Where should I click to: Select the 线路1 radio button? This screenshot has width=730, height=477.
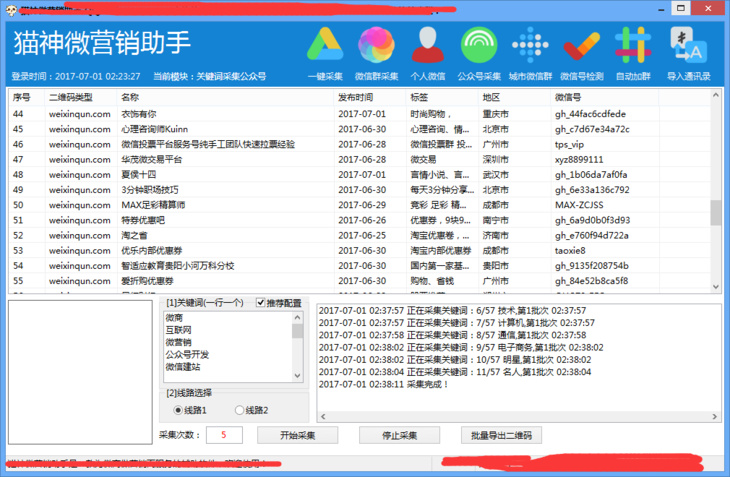[x=178, y=410]
